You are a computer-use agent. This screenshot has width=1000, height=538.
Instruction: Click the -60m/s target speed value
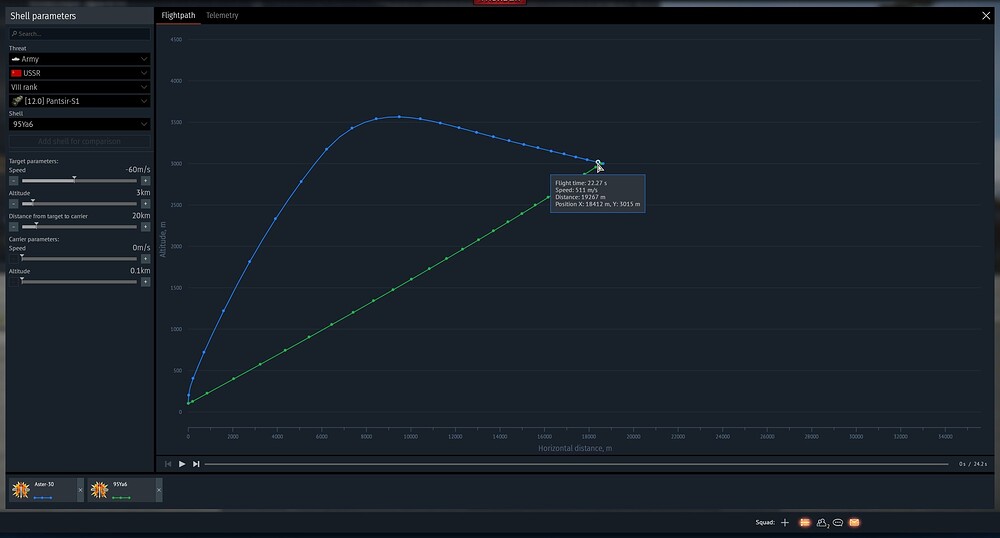[138, 170]
